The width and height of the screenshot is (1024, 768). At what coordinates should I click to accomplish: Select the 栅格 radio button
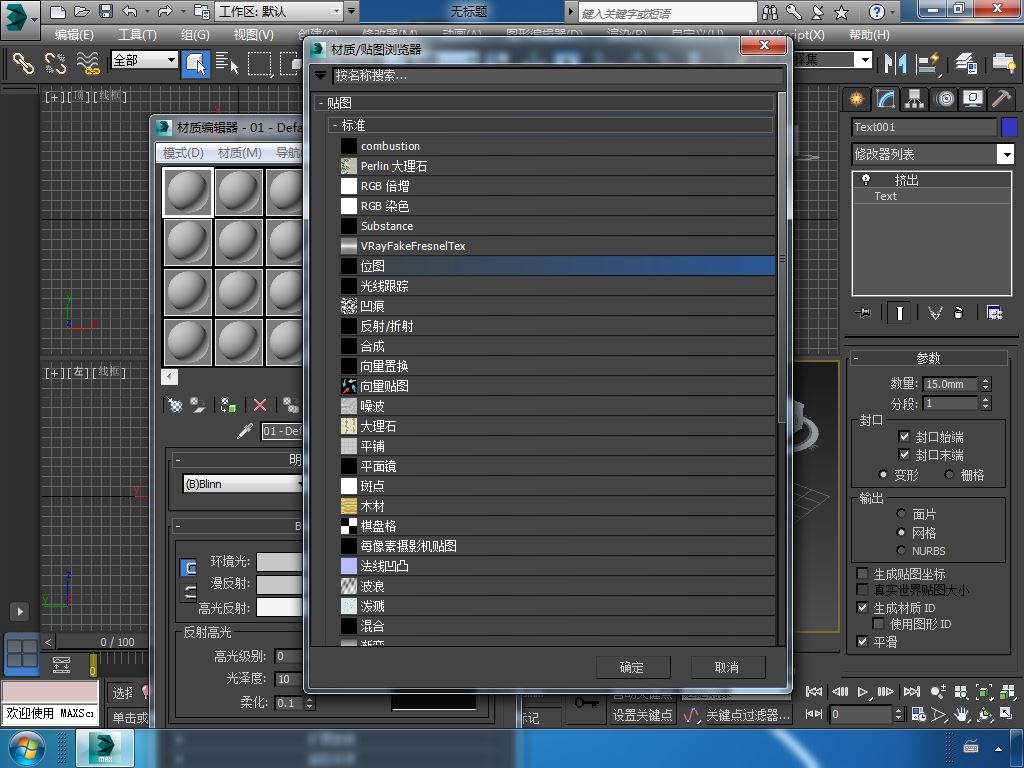949,474
